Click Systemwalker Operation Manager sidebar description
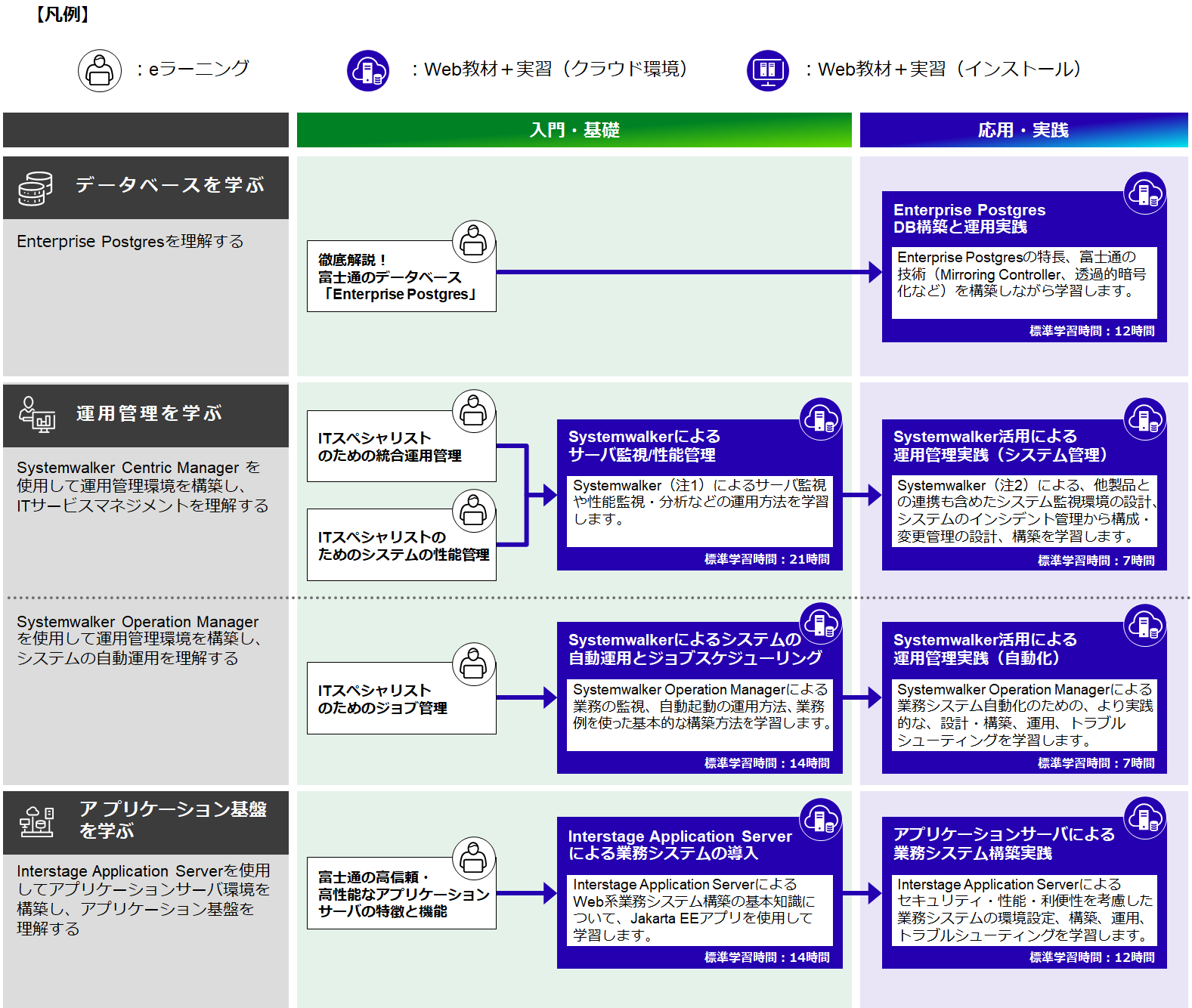The image size is (1192, 1008). [139, 640]
